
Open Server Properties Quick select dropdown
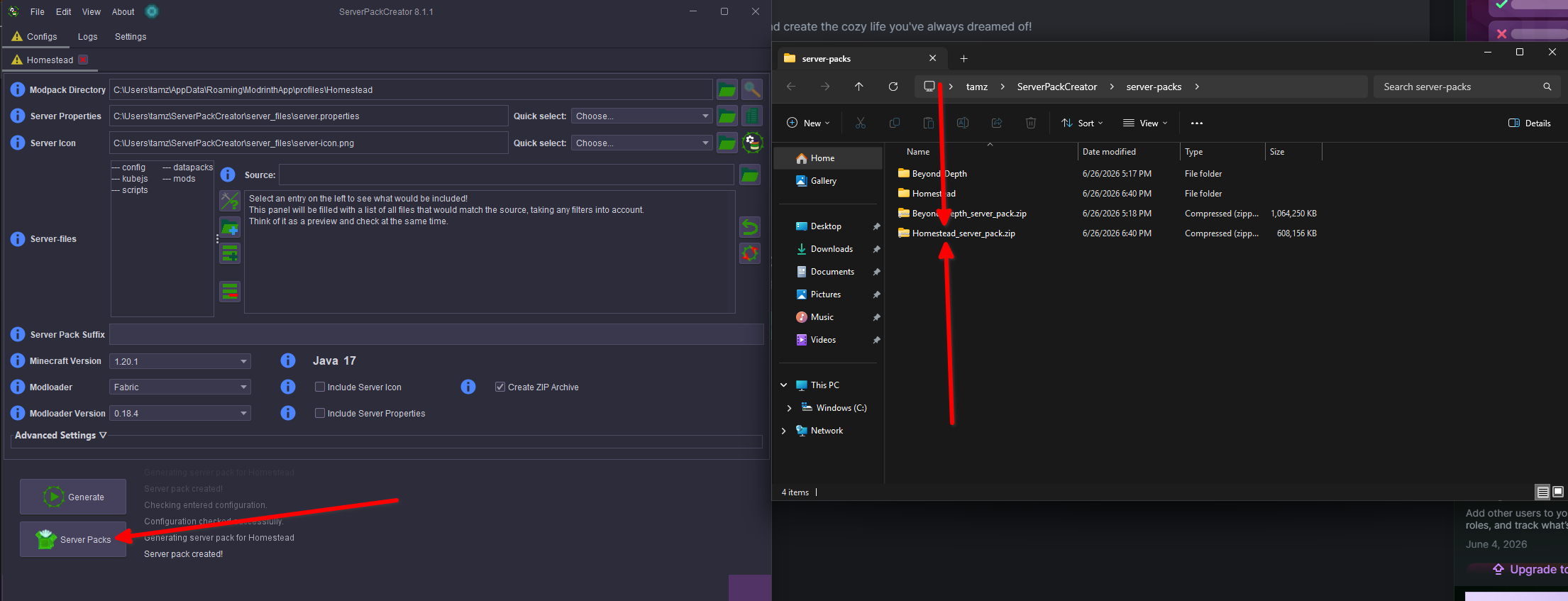pyautogui.click(x=641, y=116)
